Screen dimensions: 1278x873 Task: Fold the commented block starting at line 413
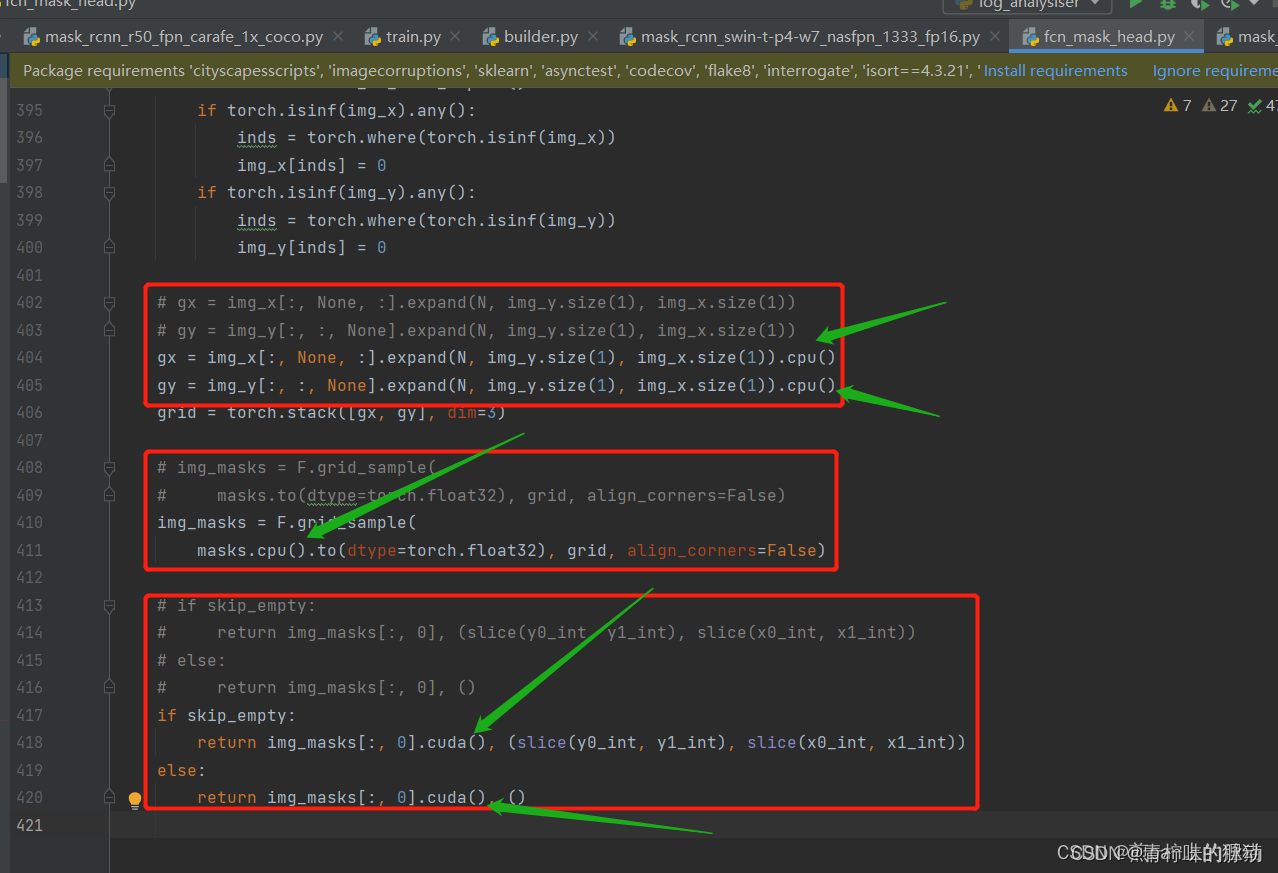click(110, 605)
